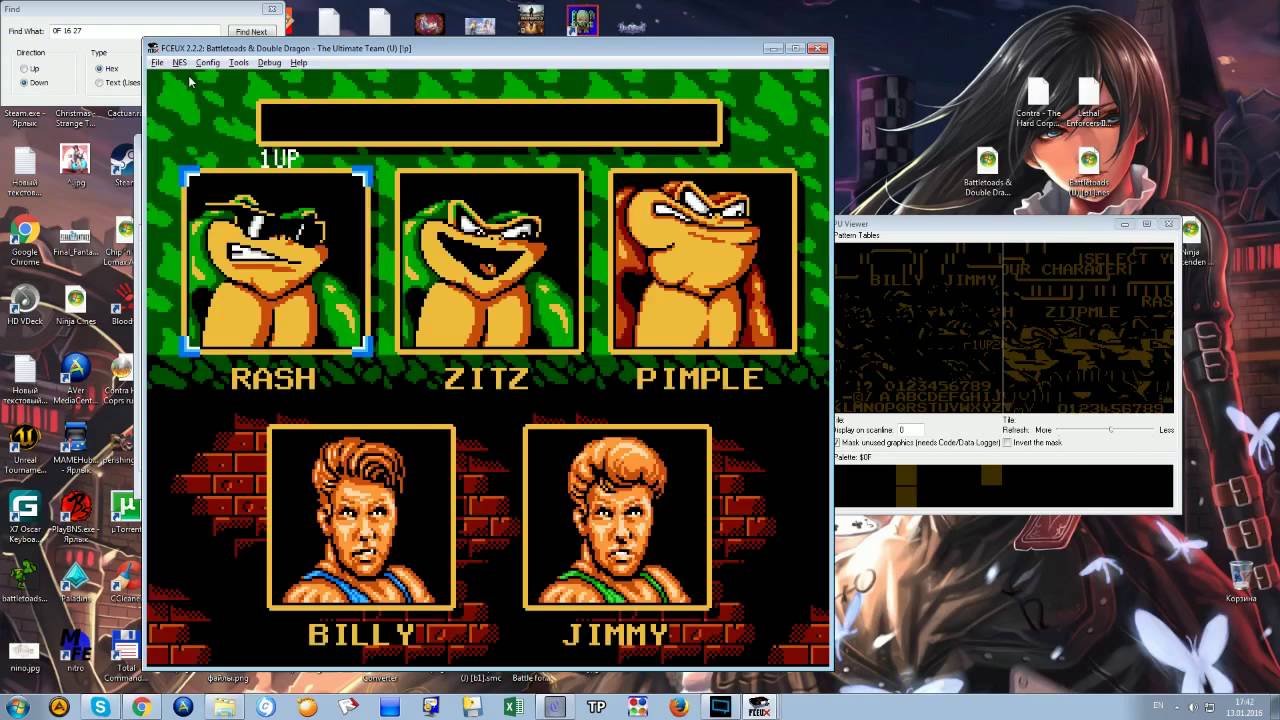Image resolution: width=1280 pixels, height=720 pixels.
Task: Open Windows Explorer folder in taskbar
Action: (x=224, y=707)
